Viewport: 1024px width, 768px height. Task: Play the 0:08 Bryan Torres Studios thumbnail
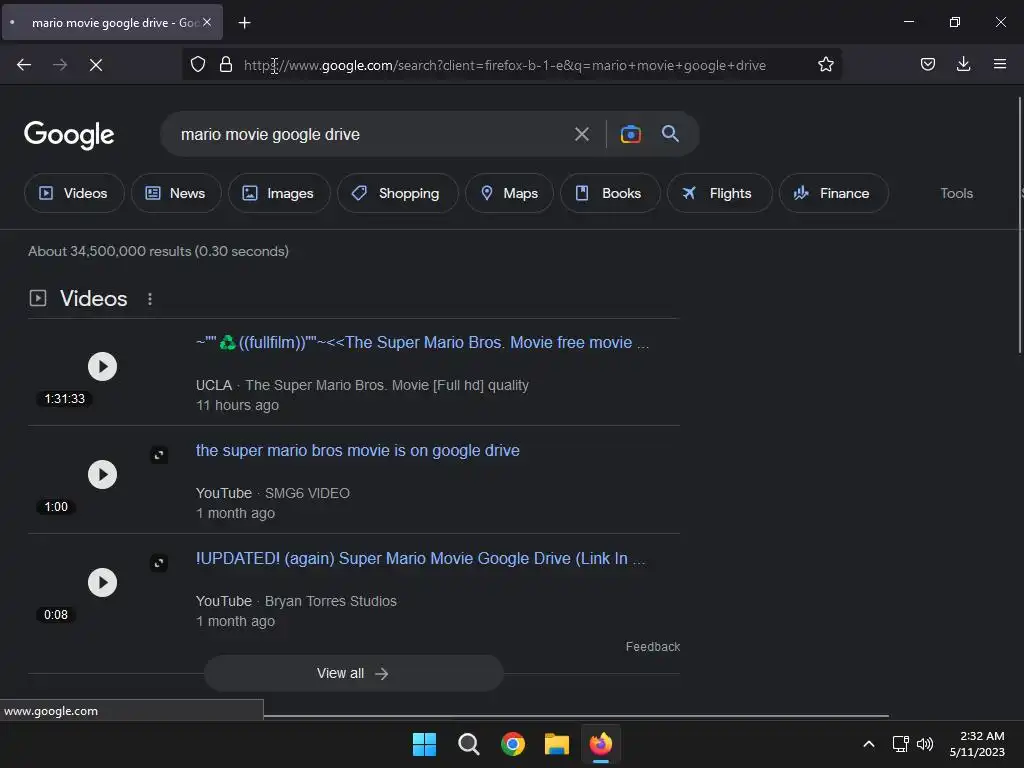[x=103, y=583]
